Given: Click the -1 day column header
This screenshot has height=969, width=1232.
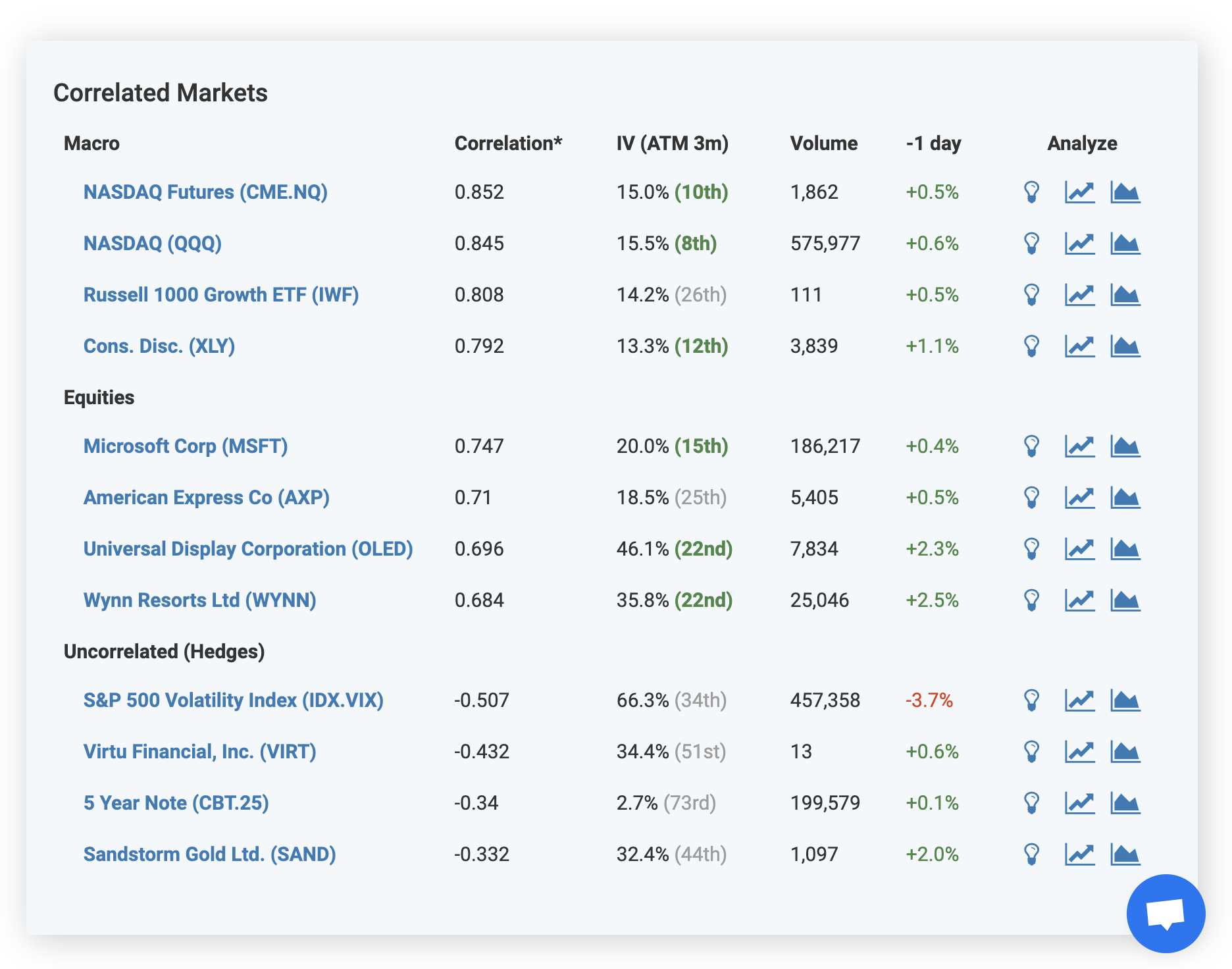Looking at the screenshot, I should click(x=934, y=144).
